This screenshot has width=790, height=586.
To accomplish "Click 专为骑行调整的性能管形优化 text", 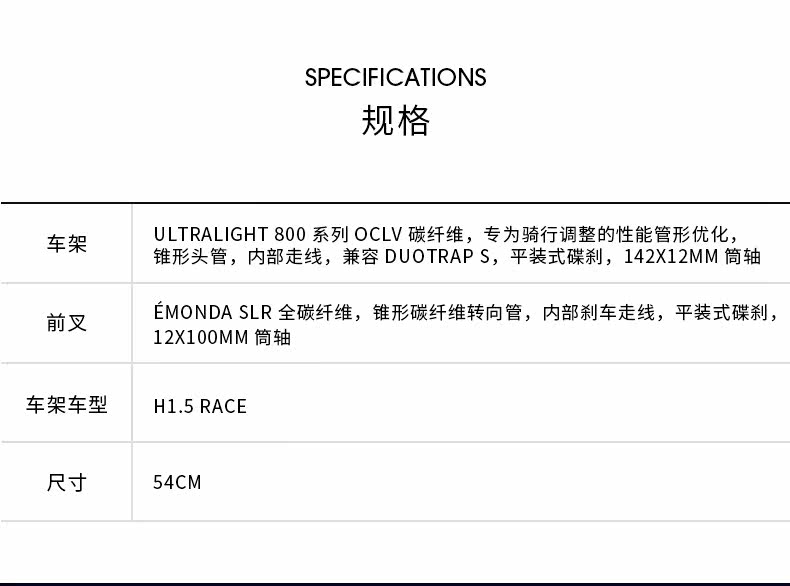I will [609, 235].
